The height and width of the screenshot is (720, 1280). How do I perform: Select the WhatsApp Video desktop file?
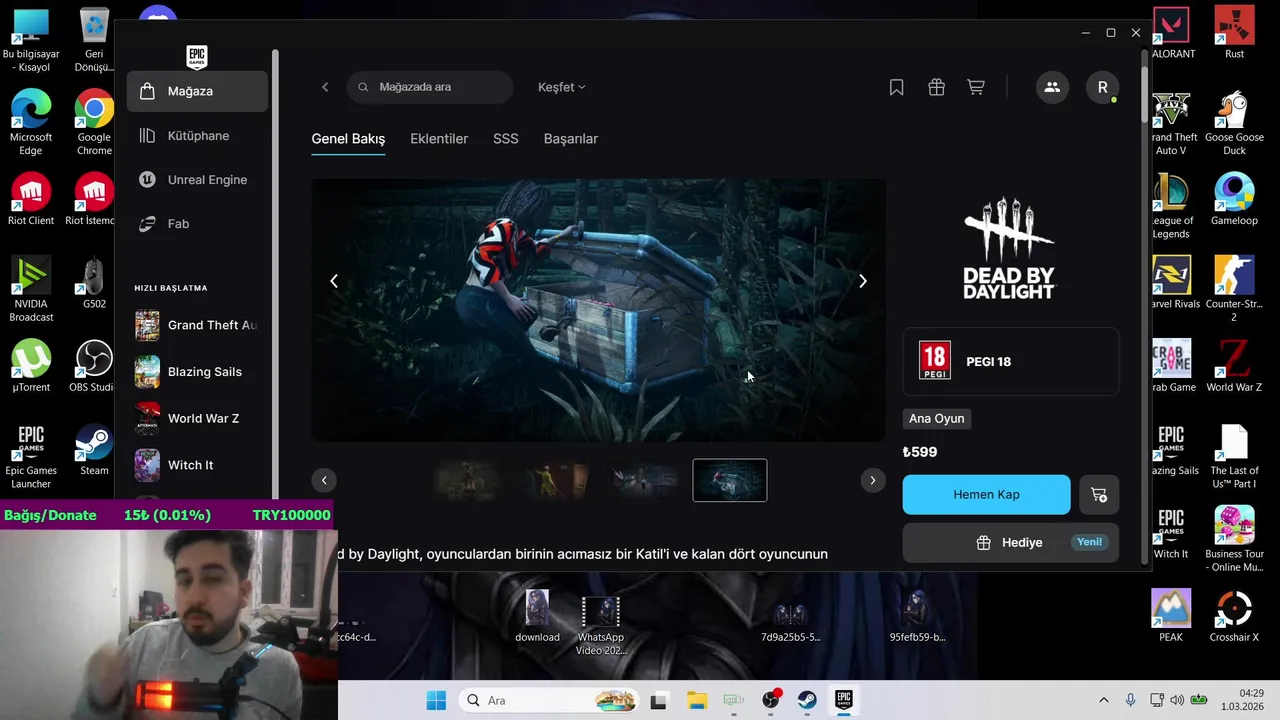601,625
